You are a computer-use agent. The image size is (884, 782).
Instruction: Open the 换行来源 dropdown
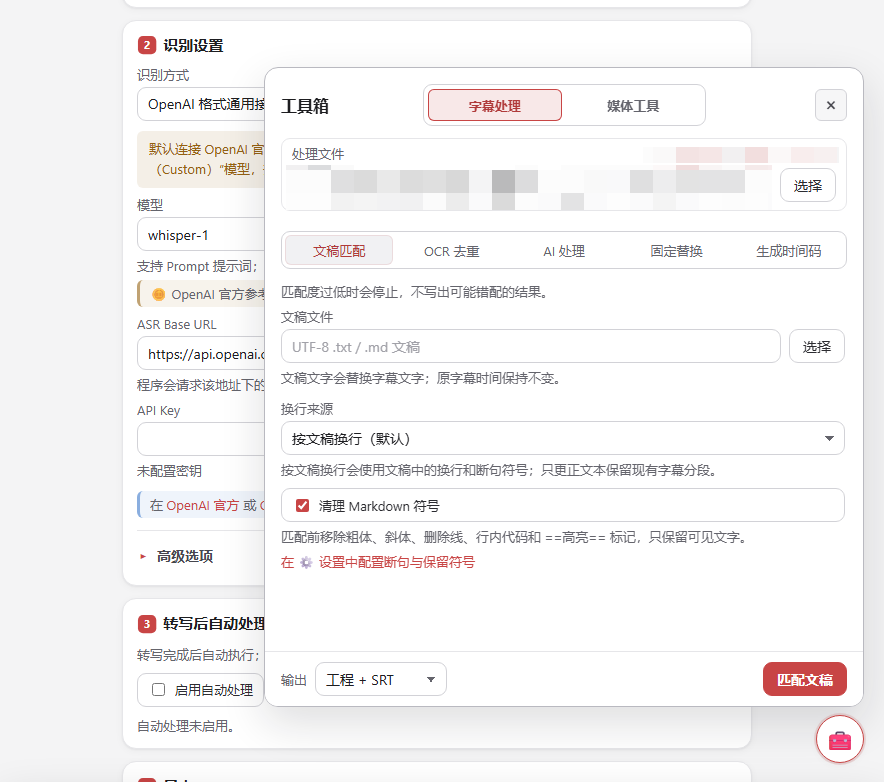pos(562,439)
